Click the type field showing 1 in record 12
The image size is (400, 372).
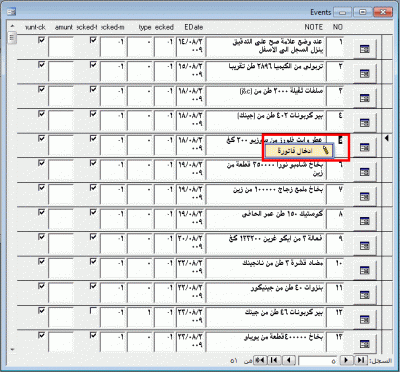coord(139,317)
